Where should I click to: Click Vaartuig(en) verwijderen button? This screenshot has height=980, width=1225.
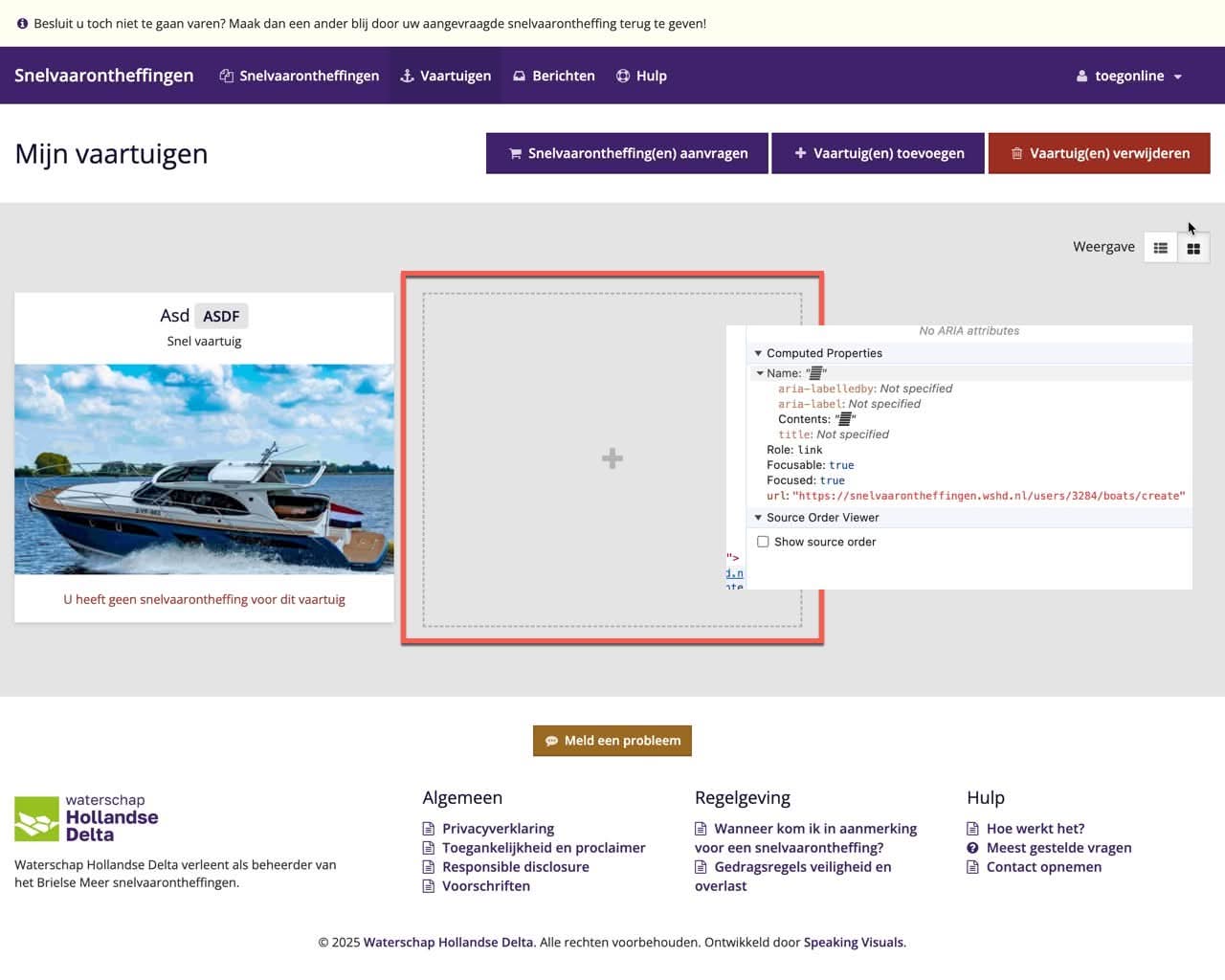[x=1099, y=153]
